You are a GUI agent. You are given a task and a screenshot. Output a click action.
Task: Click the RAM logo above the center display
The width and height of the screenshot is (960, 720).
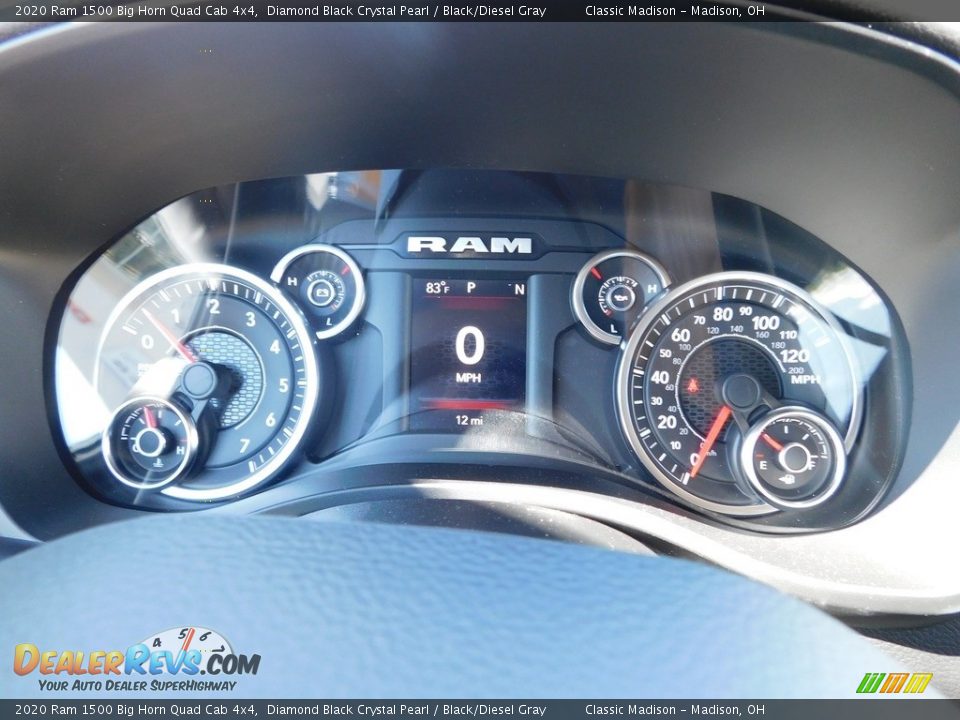click(469, 245)
